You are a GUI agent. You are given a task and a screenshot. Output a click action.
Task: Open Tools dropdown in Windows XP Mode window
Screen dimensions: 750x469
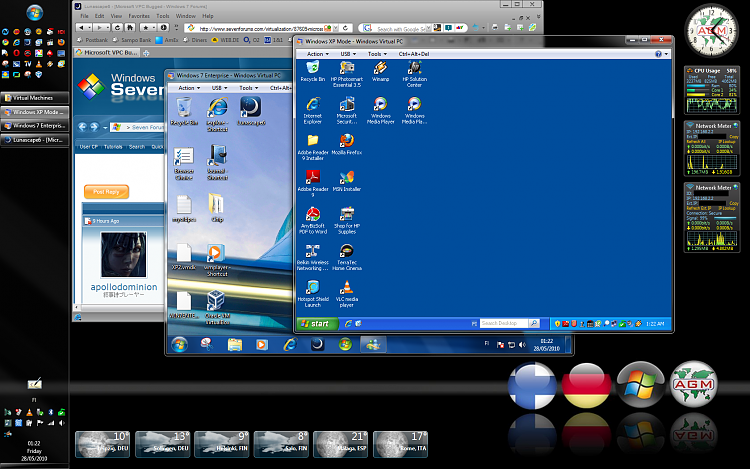pyautogui.click(x=377, y=54)
